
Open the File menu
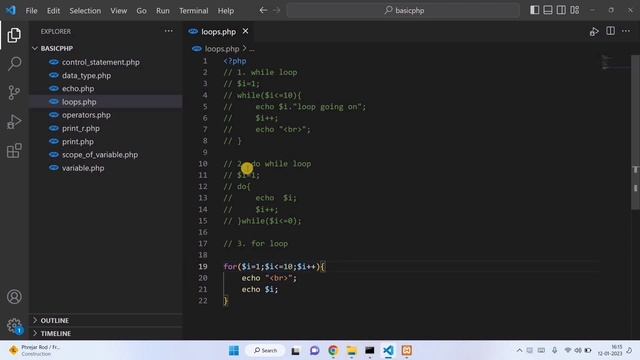click(31, 11)
